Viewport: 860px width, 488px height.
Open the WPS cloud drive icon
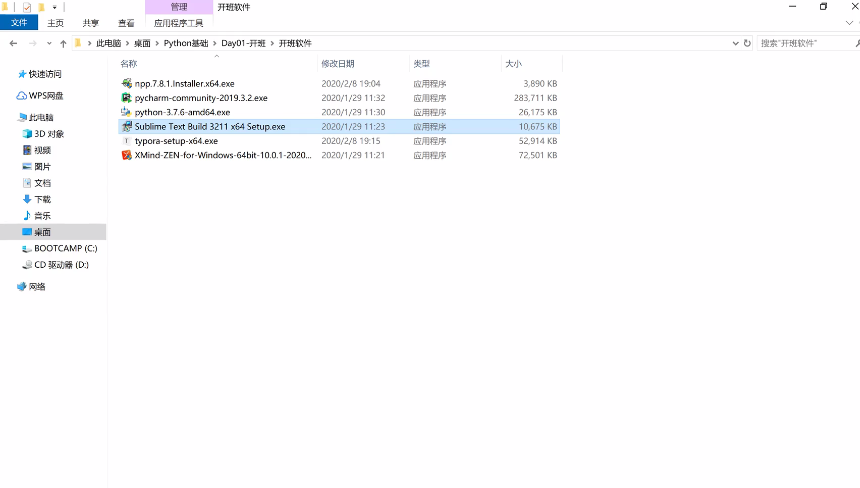point(21,95)
